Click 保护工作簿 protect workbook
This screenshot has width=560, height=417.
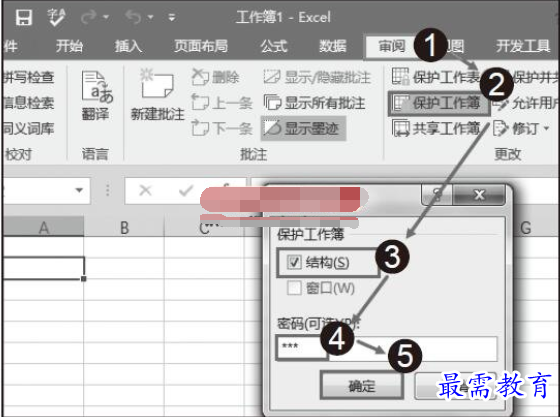point(439,103)
